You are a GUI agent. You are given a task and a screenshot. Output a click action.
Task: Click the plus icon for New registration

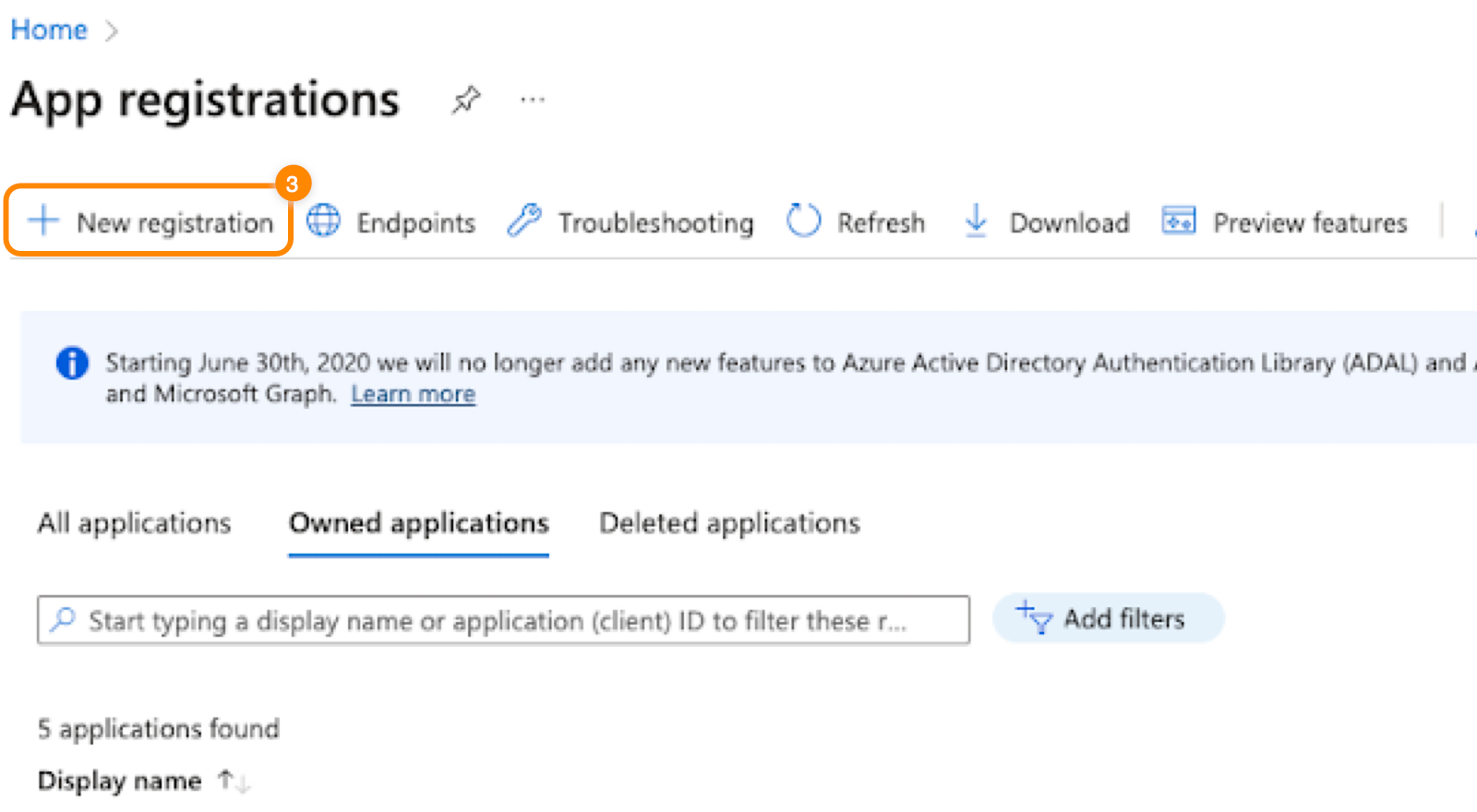[43, 221]
